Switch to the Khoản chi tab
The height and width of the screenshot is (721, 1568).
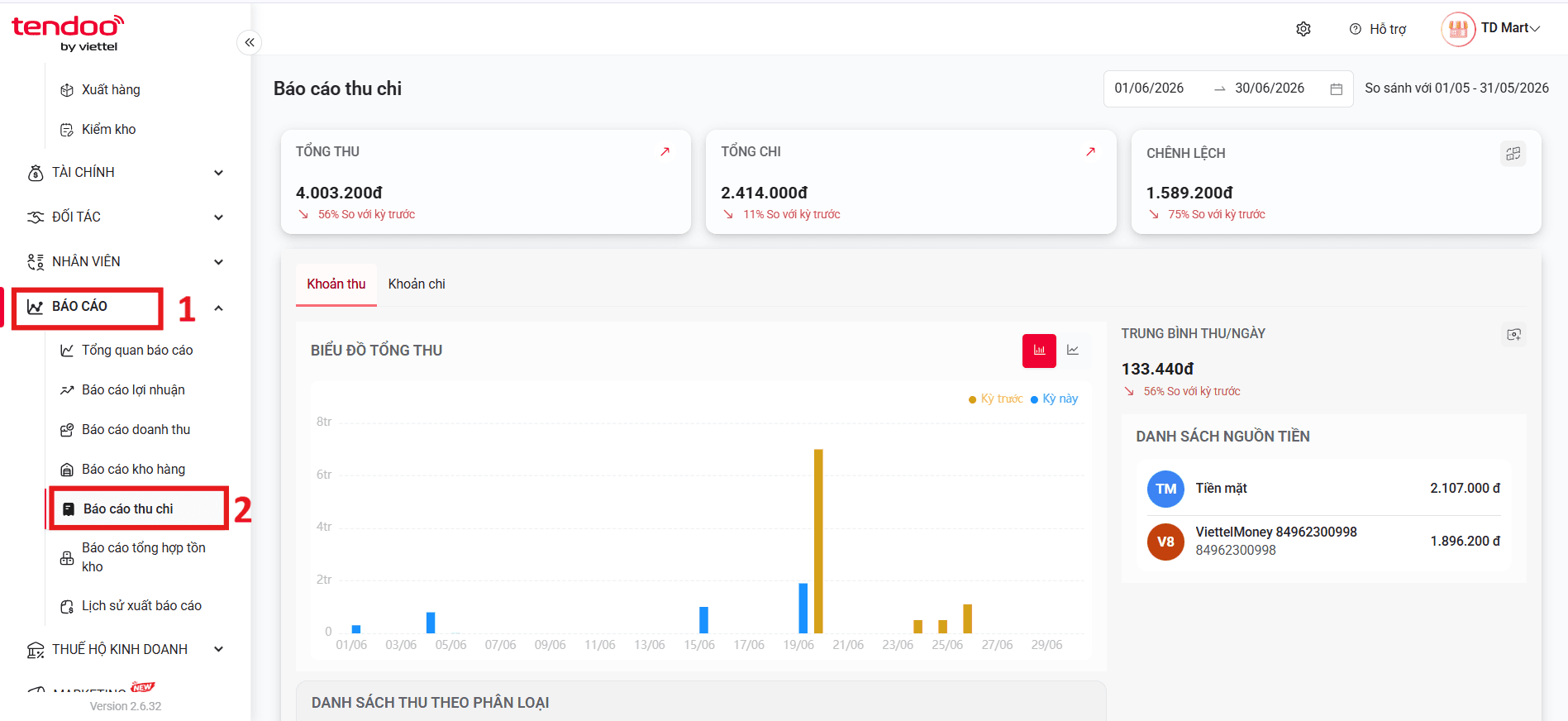pyautogui.click(x=417, y=284)
